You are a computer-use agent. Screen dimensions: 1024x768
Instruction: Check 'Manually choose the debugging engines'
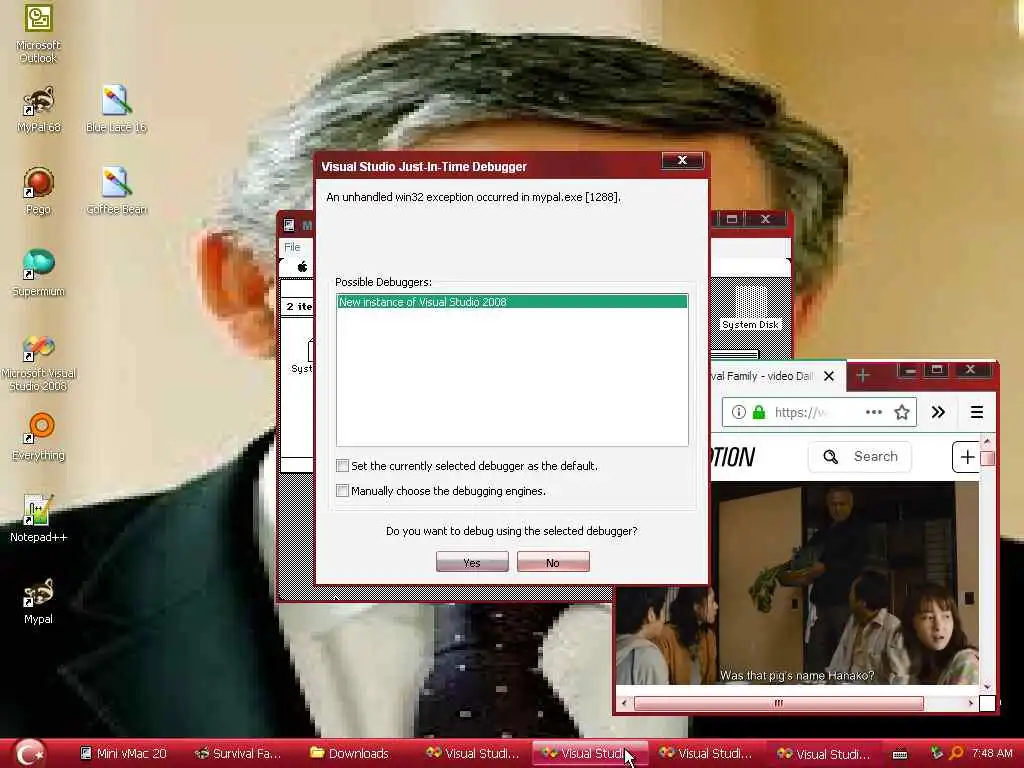tap(342, 490)
